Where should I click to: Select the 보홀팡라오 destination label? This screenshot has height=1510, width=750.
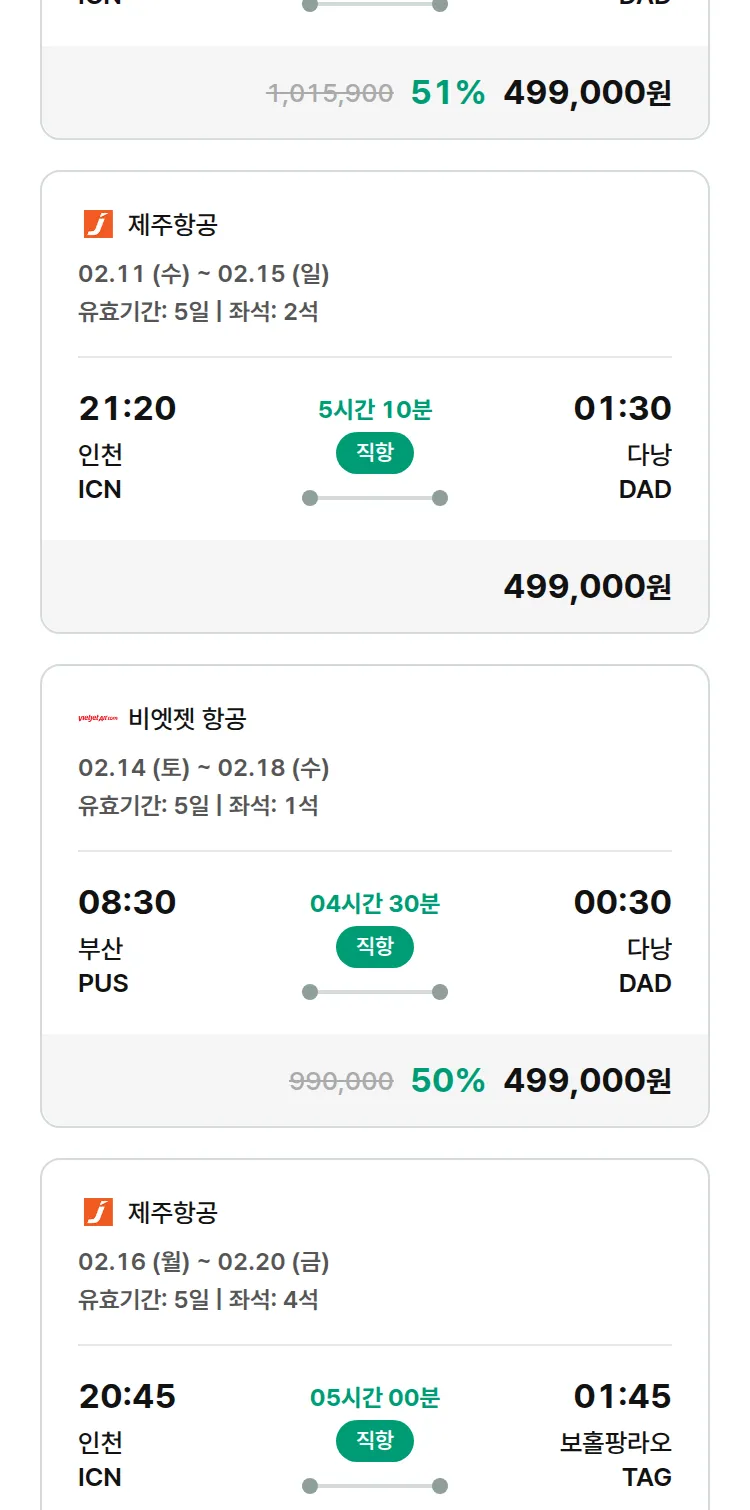615,1443
